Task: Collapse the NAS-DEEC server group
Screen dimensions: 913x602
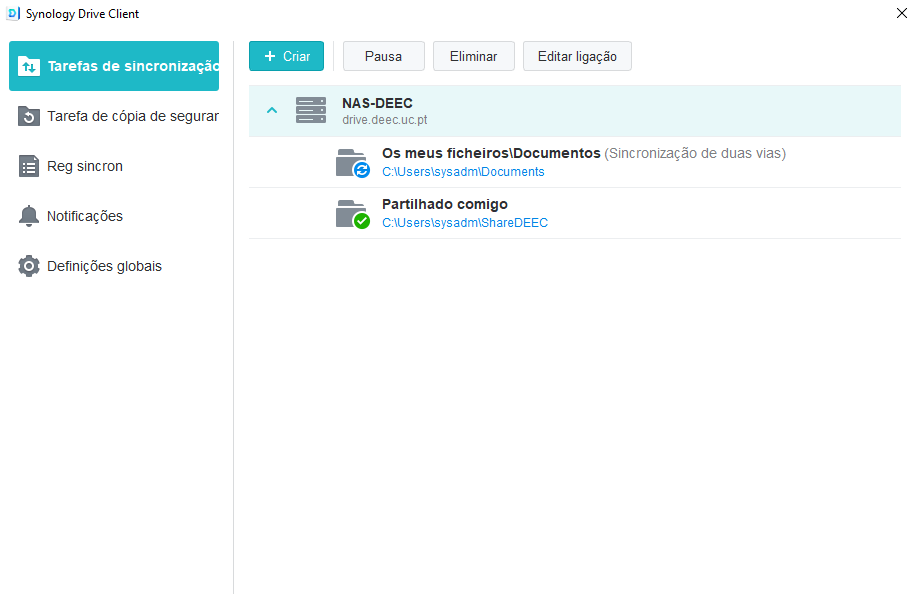Action: pos(272,110)
